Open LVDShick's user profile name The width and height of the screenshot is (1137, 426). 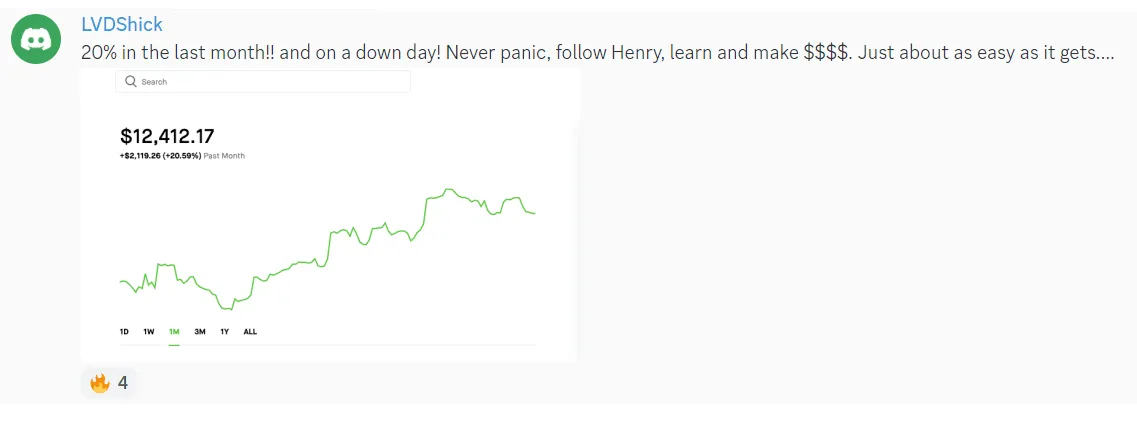[x=121, y=24]
